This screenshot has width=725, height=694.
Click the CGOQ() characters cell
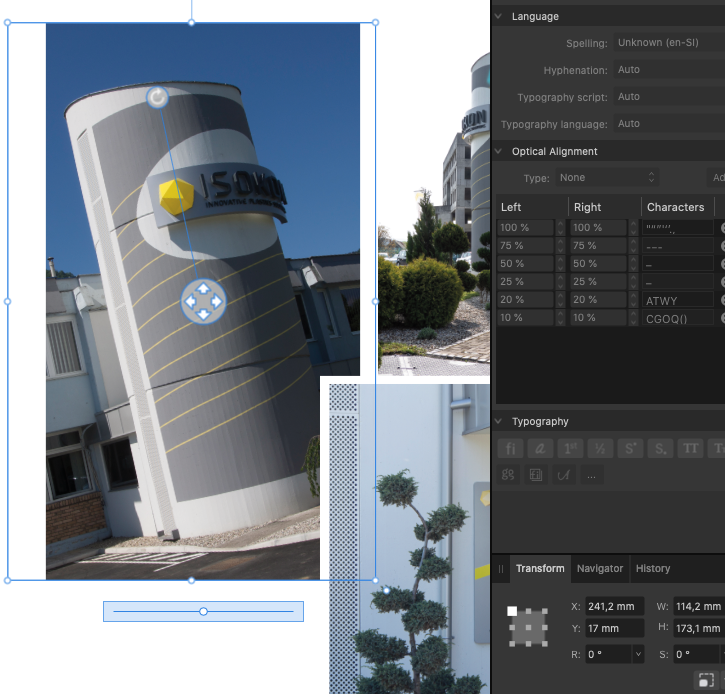(677, 319)
